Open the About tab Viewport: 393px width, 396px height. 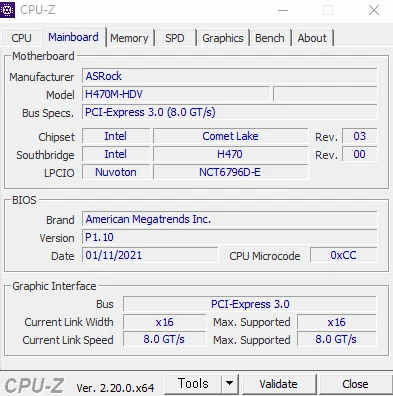(312, 38)
